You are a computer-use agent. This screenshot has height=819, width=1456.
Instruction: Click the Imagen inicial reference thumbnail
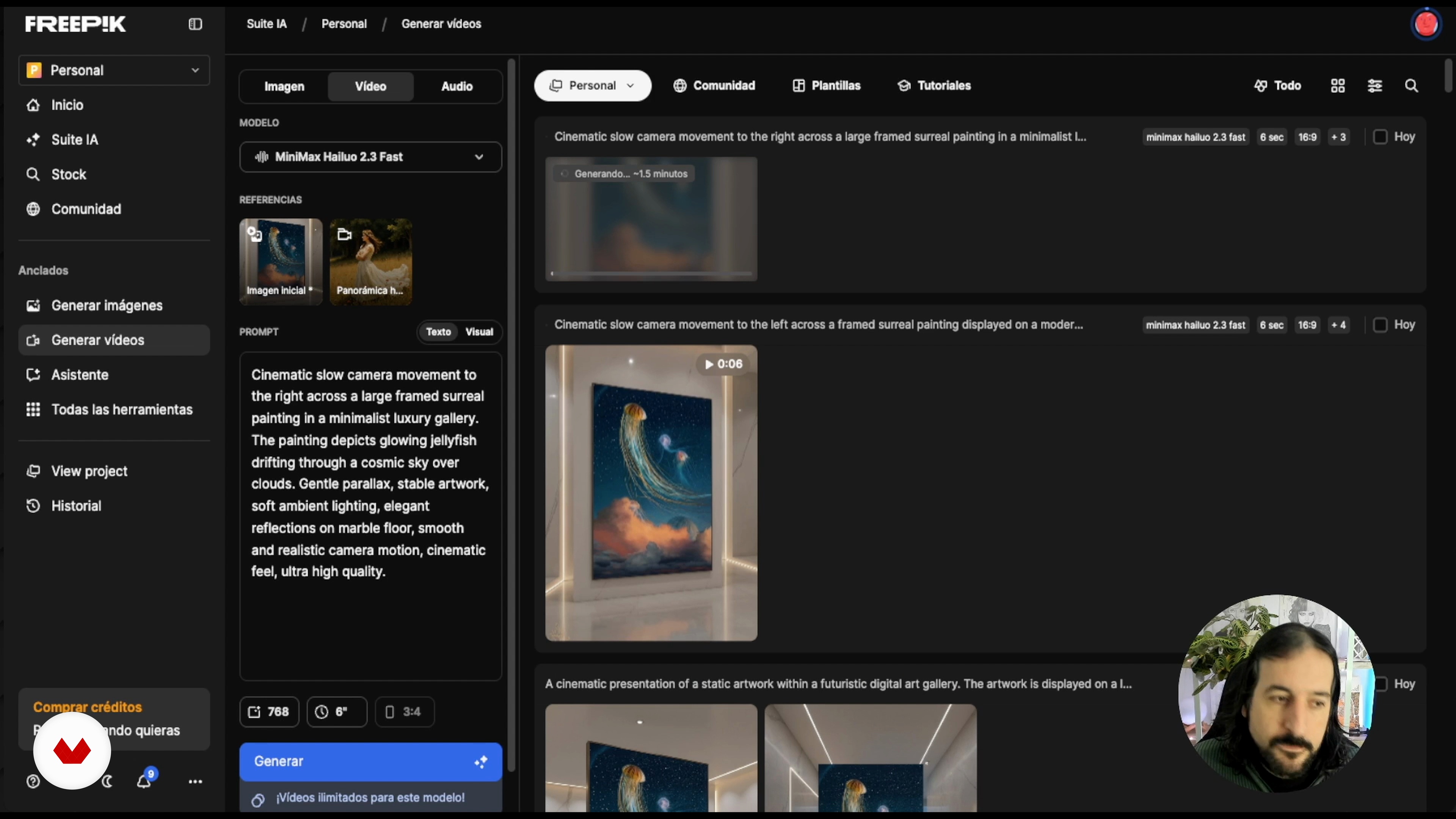click(x=281, y=262)
